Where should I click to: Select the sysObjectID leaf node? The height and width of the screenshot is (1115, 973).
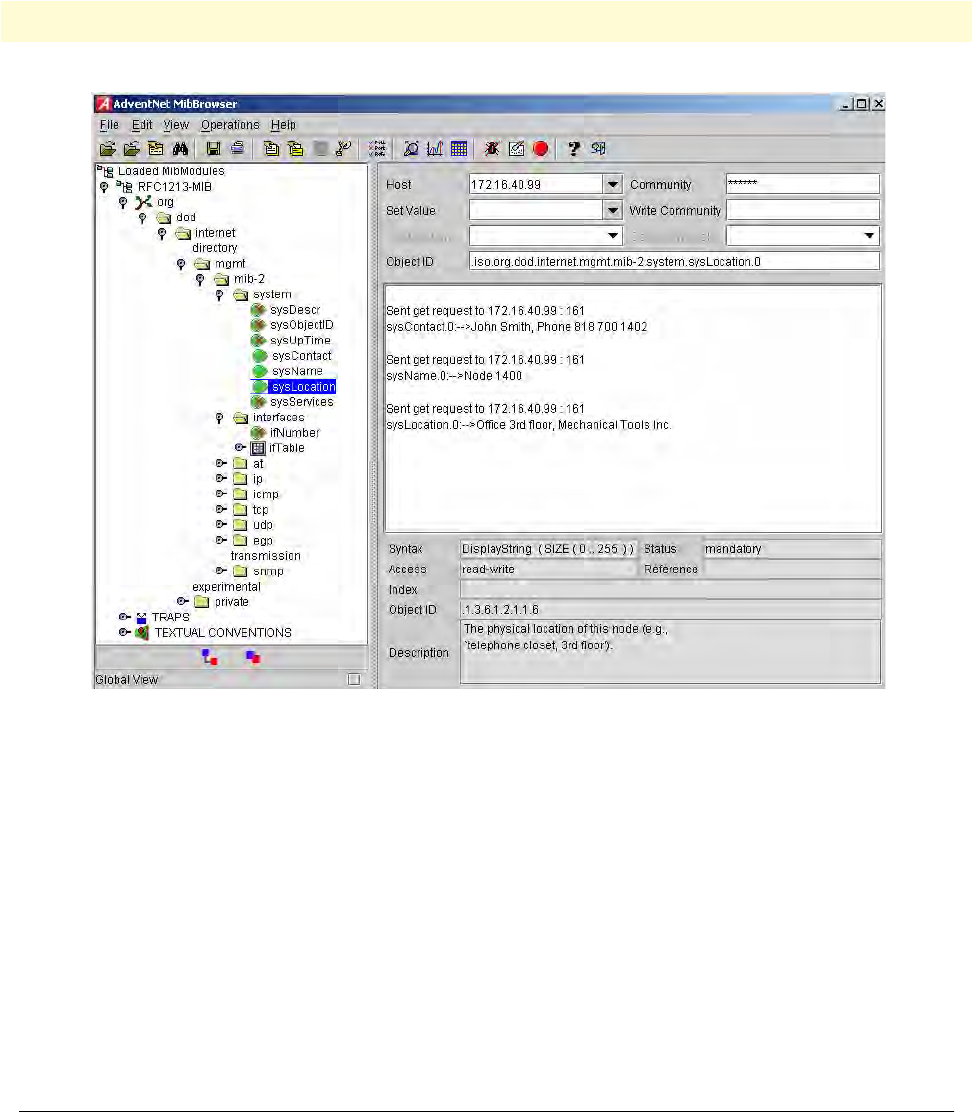[x=302, y=325]
